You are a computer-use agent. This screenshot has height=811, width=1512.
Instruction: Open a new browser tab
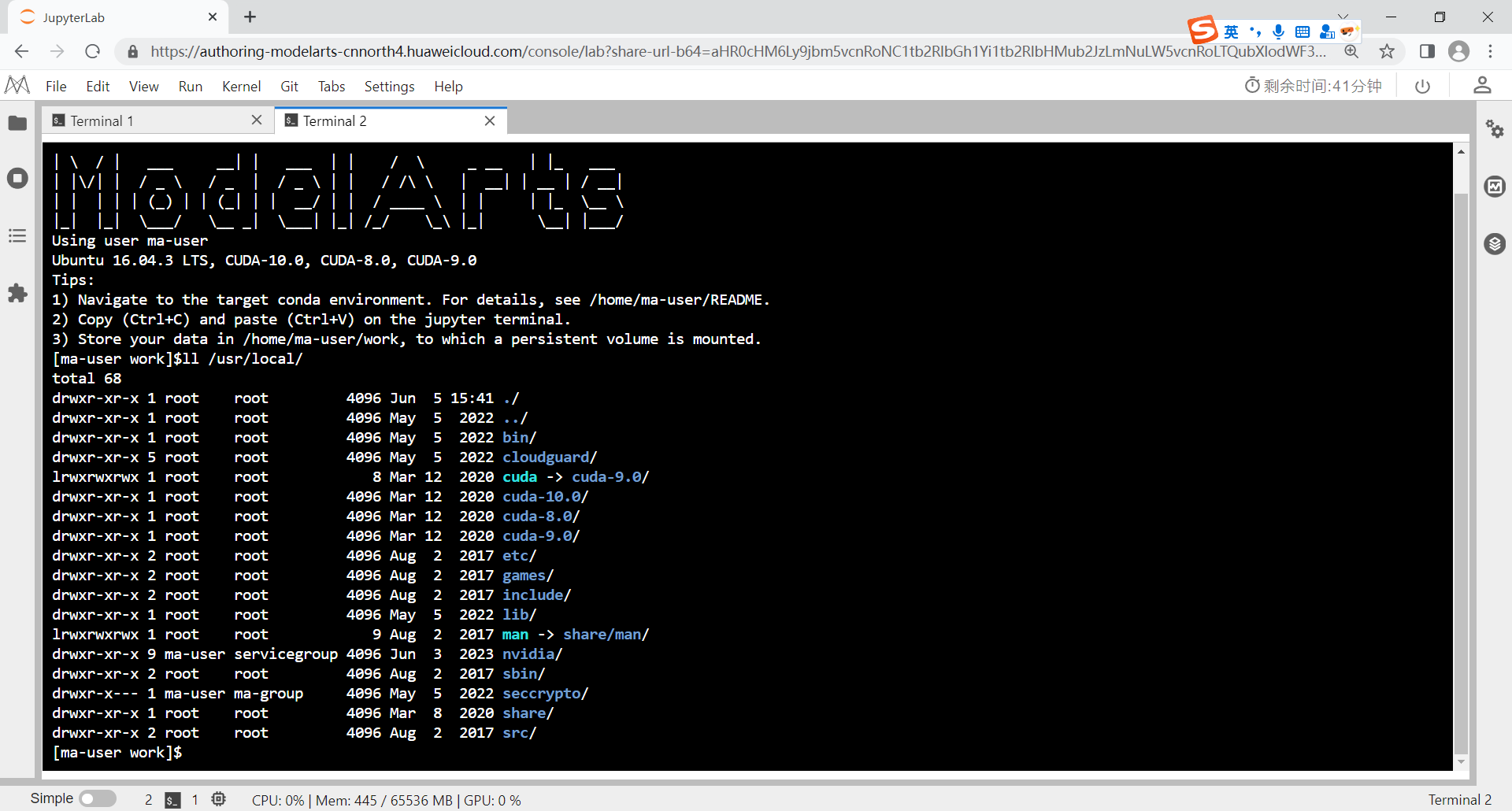pos(250,17)
